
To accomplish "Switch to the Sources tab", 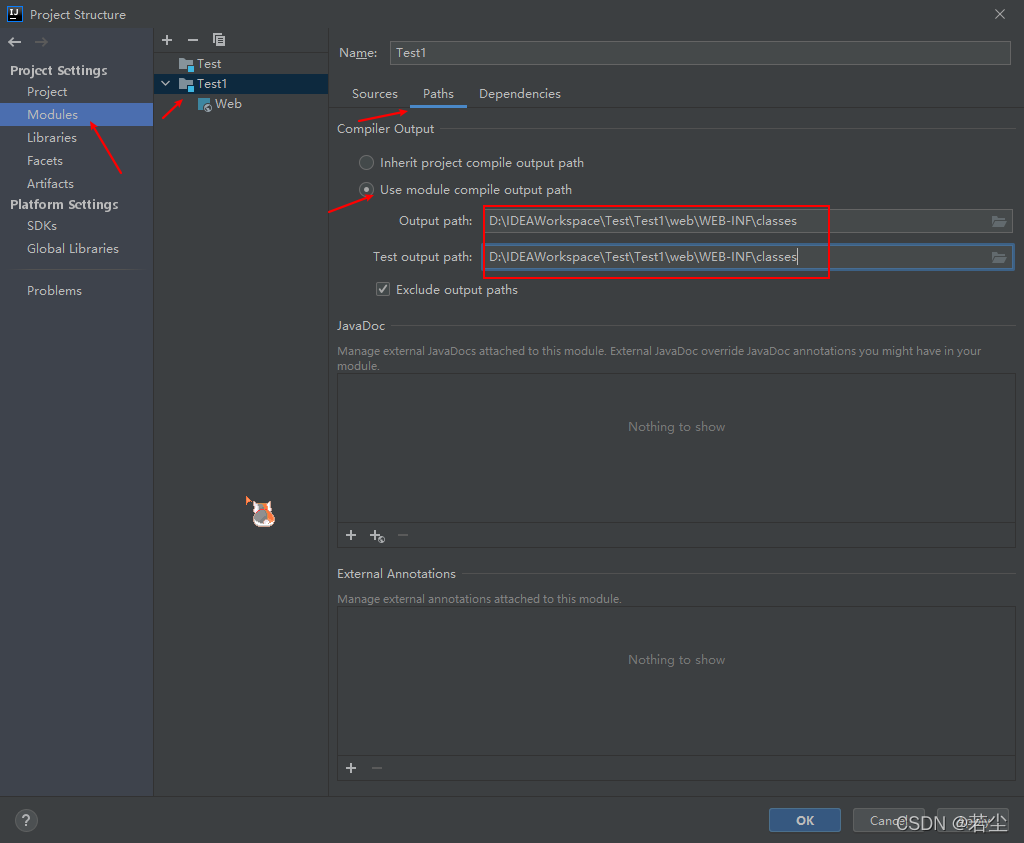I will click(x=375, y=93).
